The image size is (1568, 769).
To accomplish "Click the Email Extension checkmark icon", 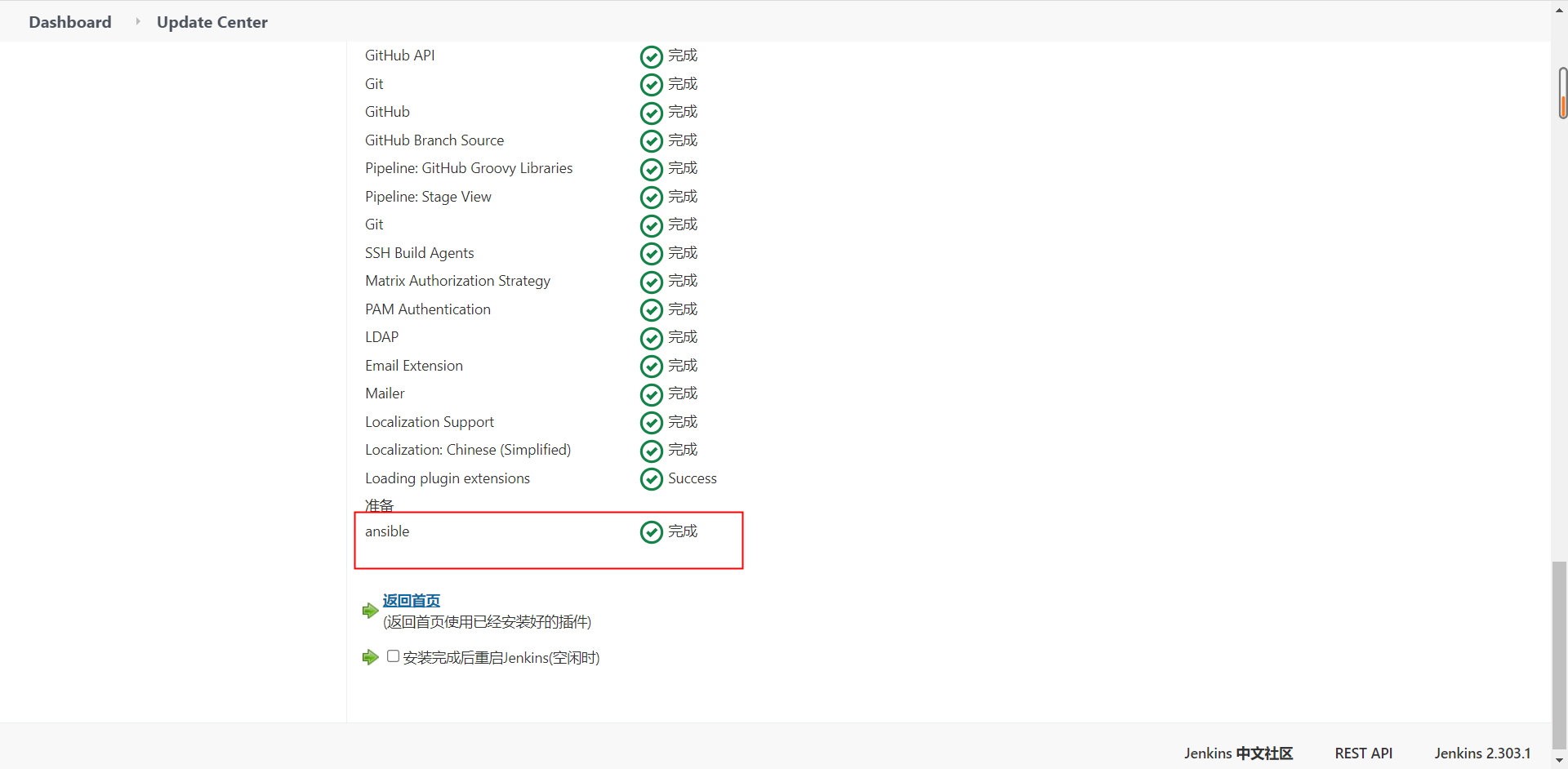I will click(x=651, y=367).
